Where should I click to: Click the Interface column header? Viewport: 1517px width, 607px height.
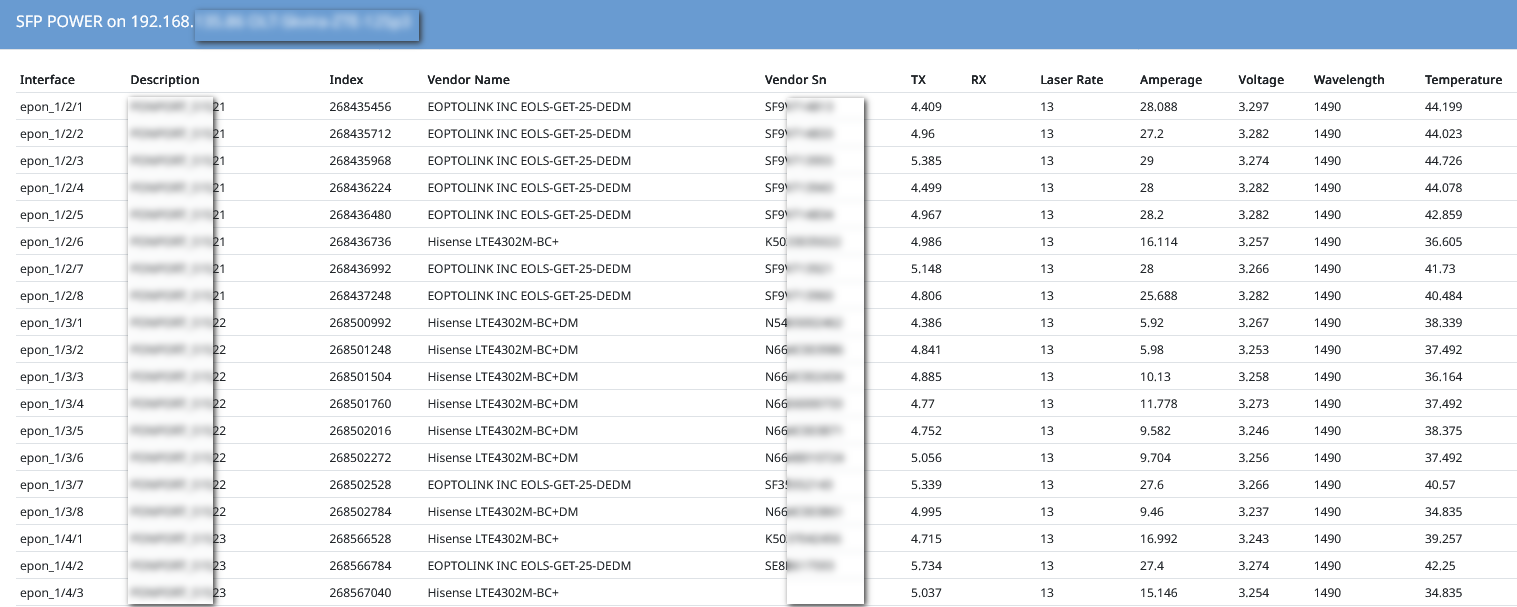point(47,80)
